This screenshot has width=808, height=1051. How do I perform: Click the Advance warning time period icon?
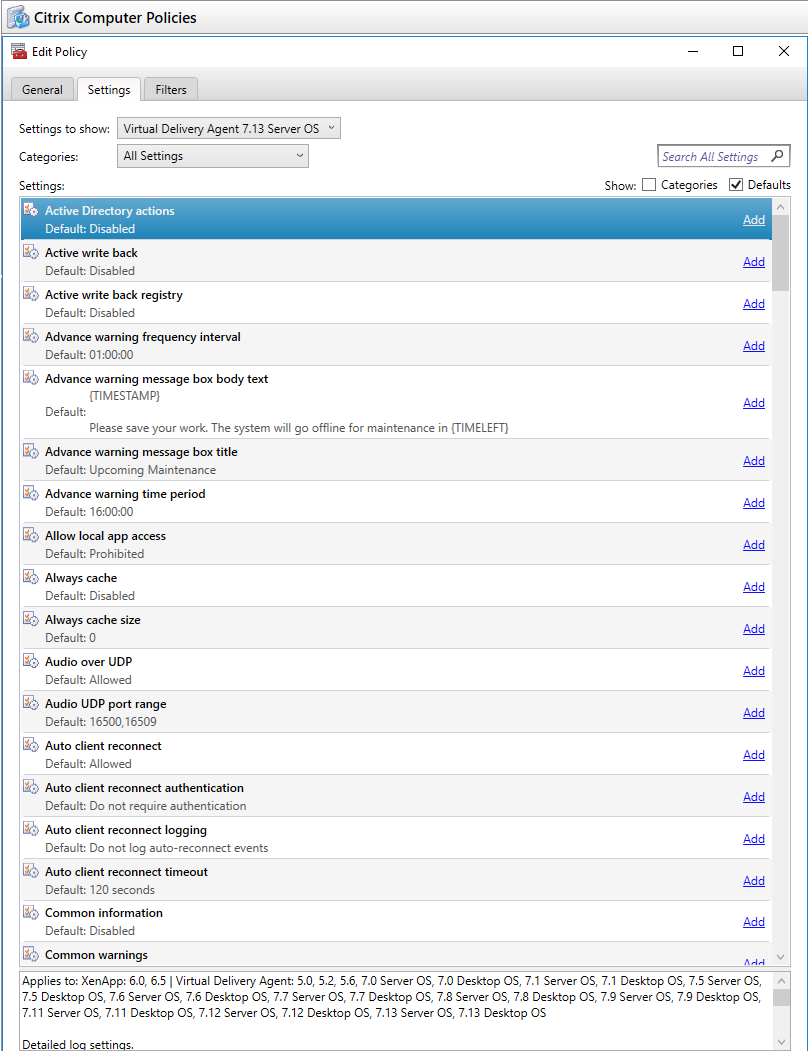pos(31,493)
